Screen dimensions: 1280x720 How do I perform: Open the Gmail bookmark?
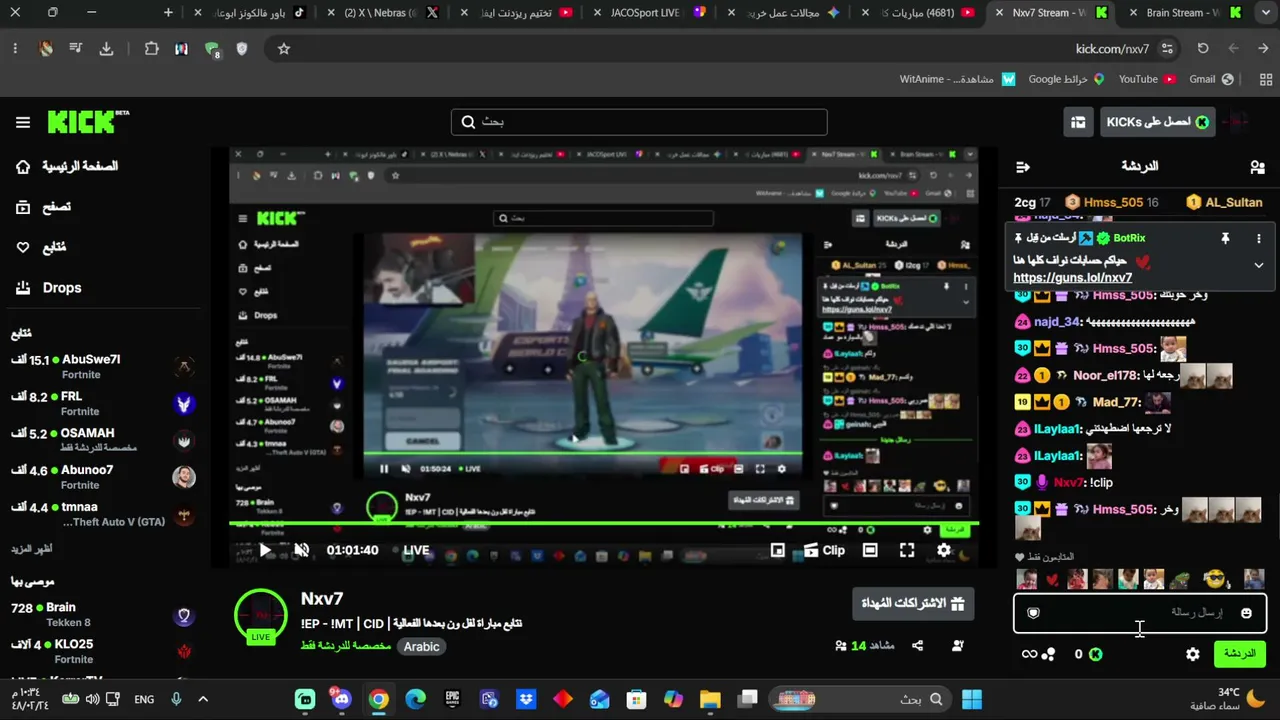click(1212, 79)
